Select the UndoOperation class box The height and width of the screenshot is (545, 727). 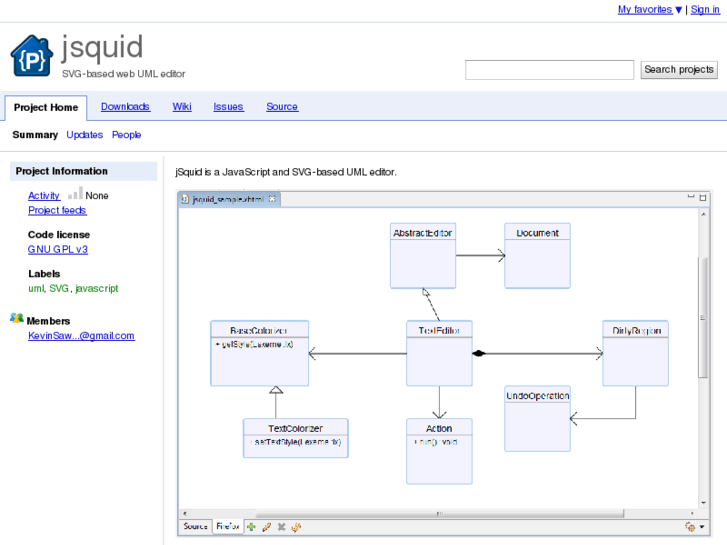[x=537, y=418]
